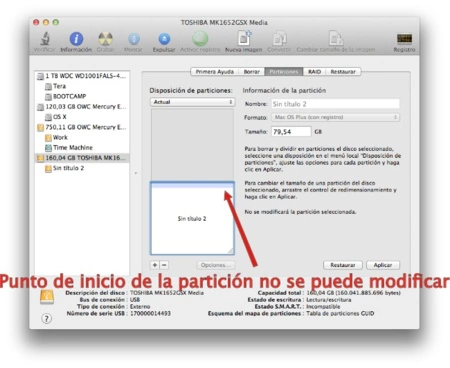
Task: Eject disk with Expulsar icon
Action: point(164,39)
